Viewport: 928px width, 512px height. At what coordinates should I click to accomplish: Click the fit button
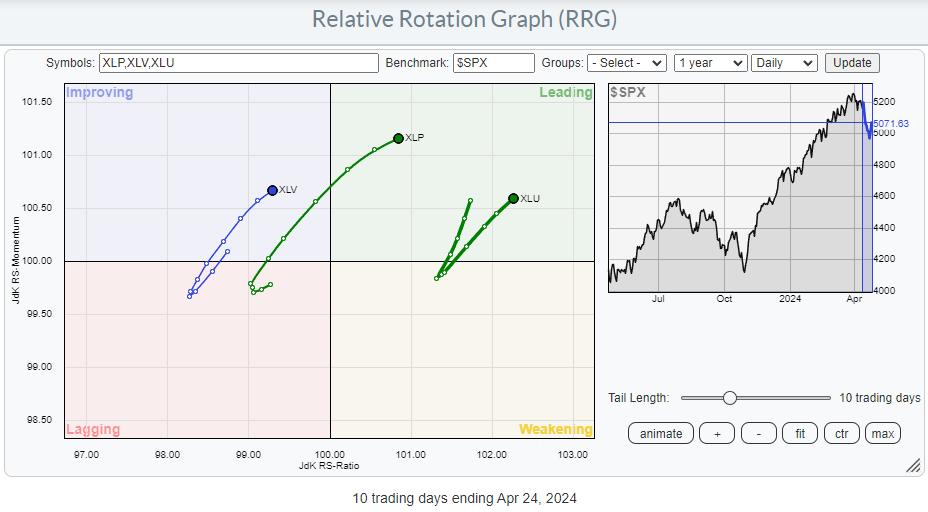[800, 433]
